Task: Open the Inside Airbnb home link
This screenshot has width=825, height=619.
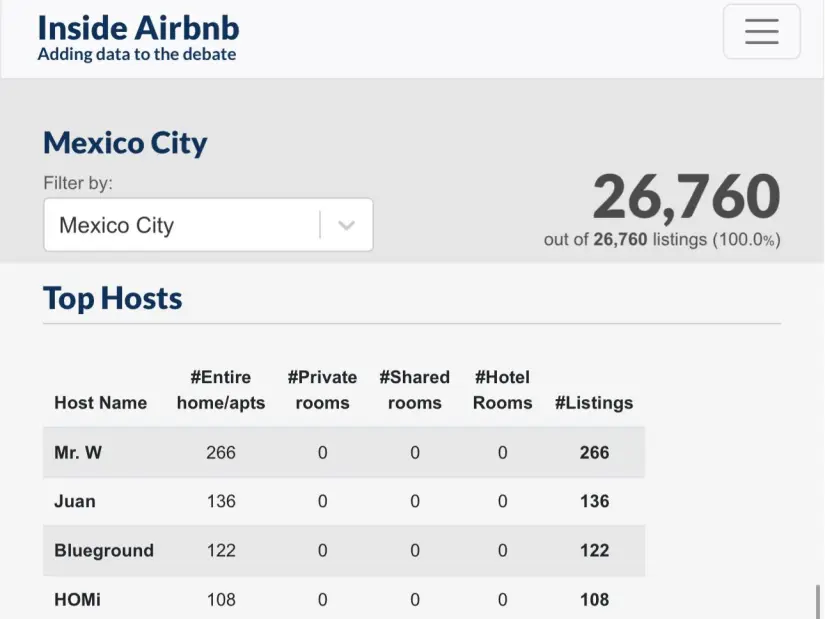Action: pos(138,27)
